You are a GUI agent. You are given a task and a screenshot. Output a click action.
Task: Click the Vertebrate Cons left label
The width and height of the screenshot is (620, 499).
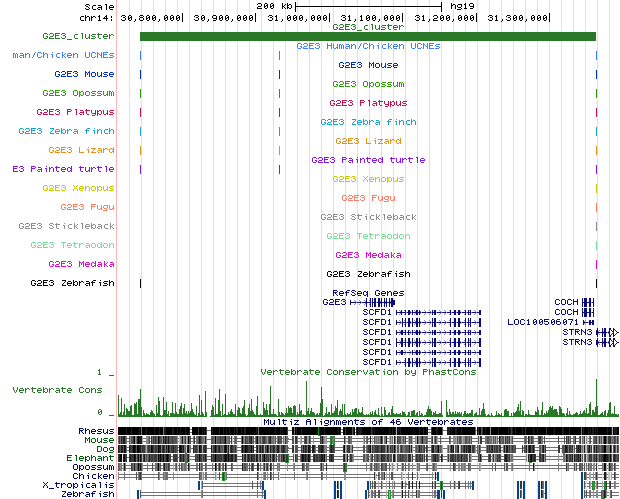(58, 389)
